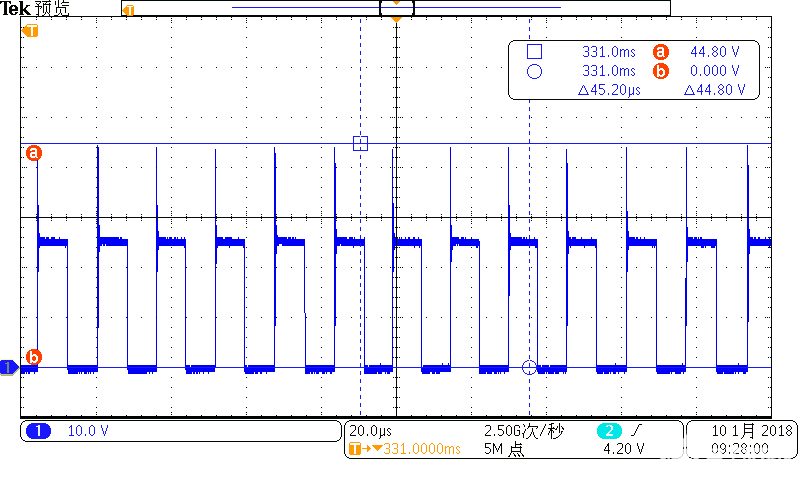Select the square vertical cursor handle
Viewport: 800px width, 480px height.
click(360, 143)
